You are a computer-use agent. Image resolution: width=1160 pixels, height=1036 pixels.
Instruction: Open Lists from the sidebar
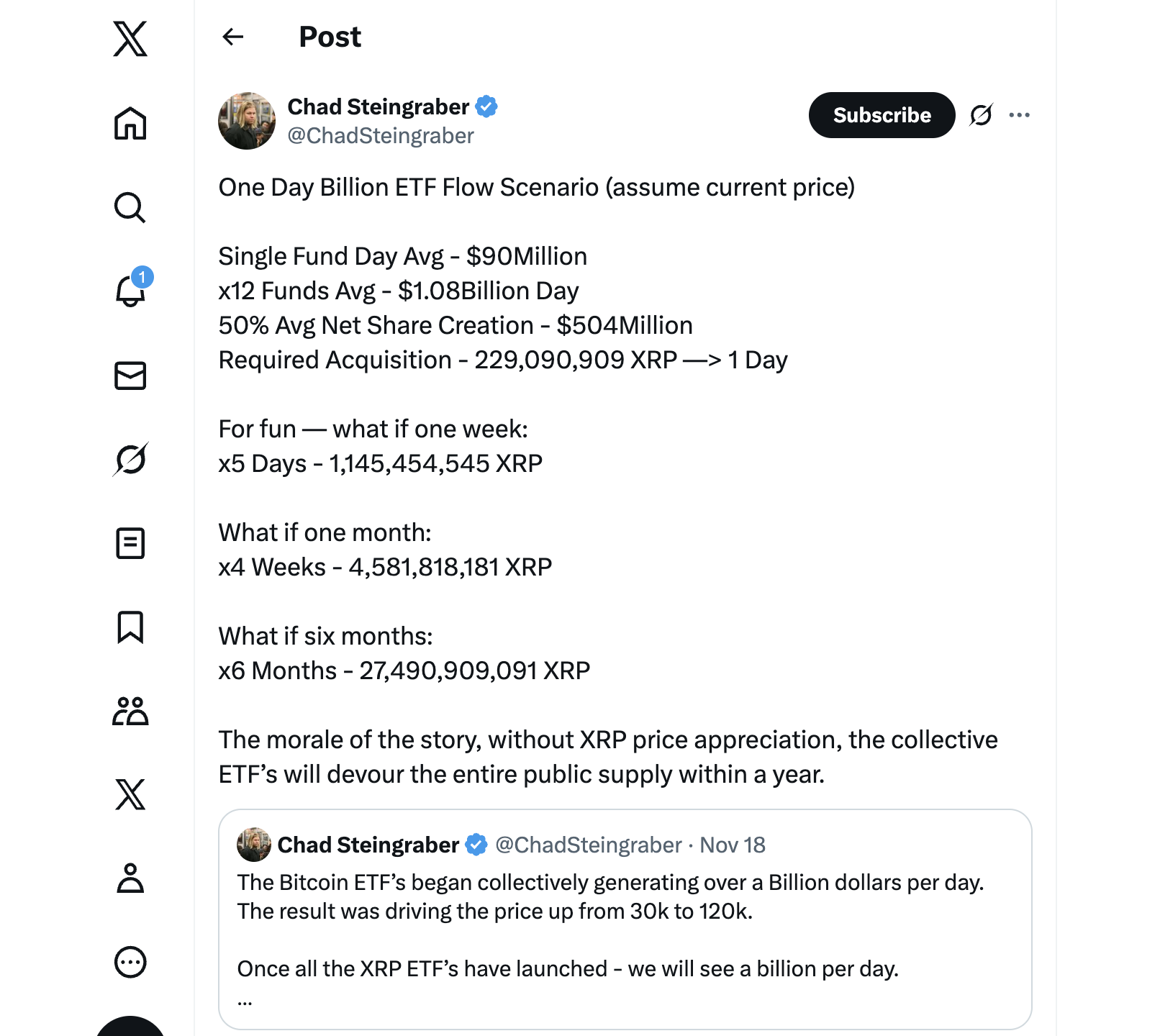(x=130, y=543)
